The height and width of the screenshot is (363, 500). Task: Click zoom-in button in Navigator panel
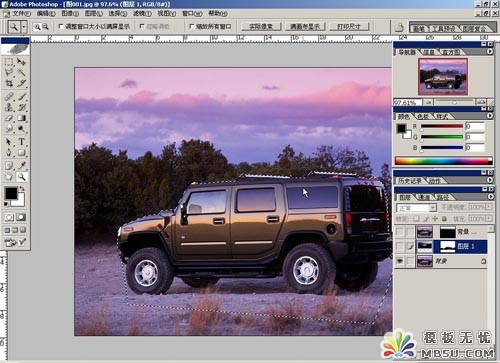point(480,102)
